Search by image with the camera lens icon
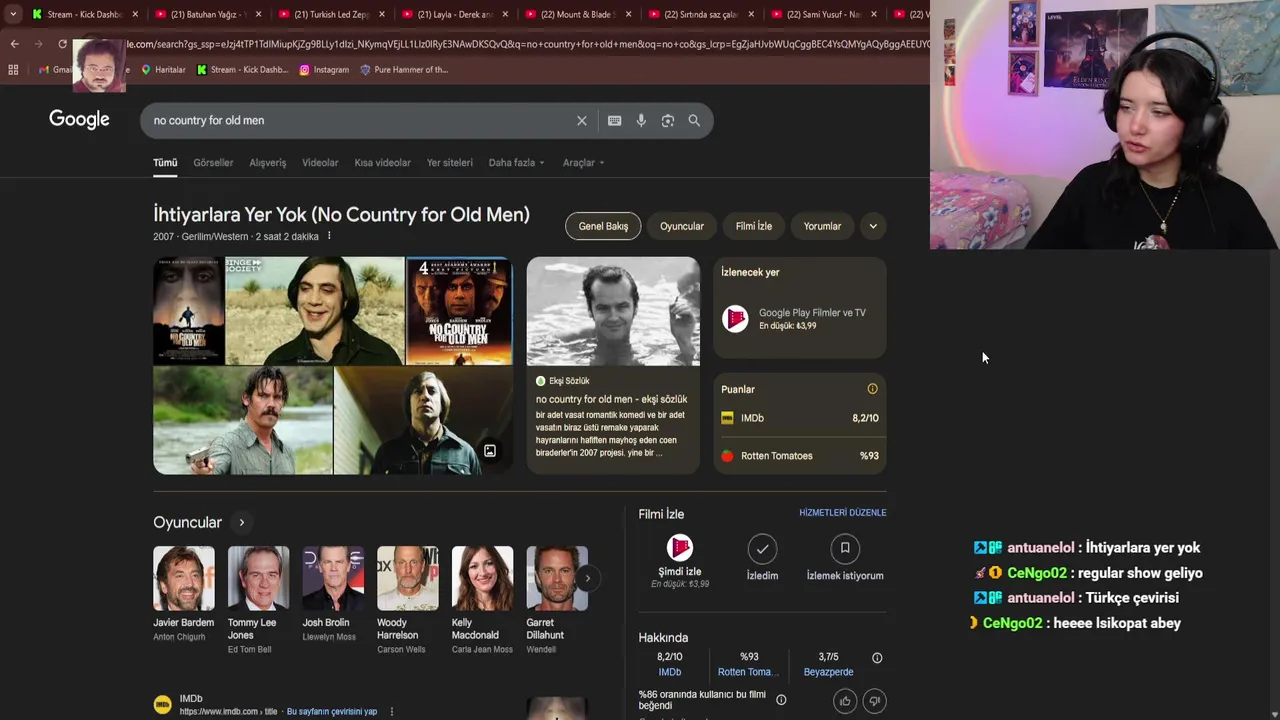Image resolution: width=1280 pixels, height=720 pixels. point(668,121)
